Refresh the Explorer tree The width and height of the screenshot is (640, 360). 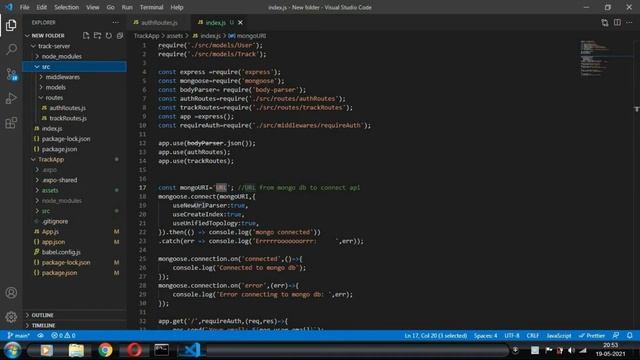tap(109, 36)
